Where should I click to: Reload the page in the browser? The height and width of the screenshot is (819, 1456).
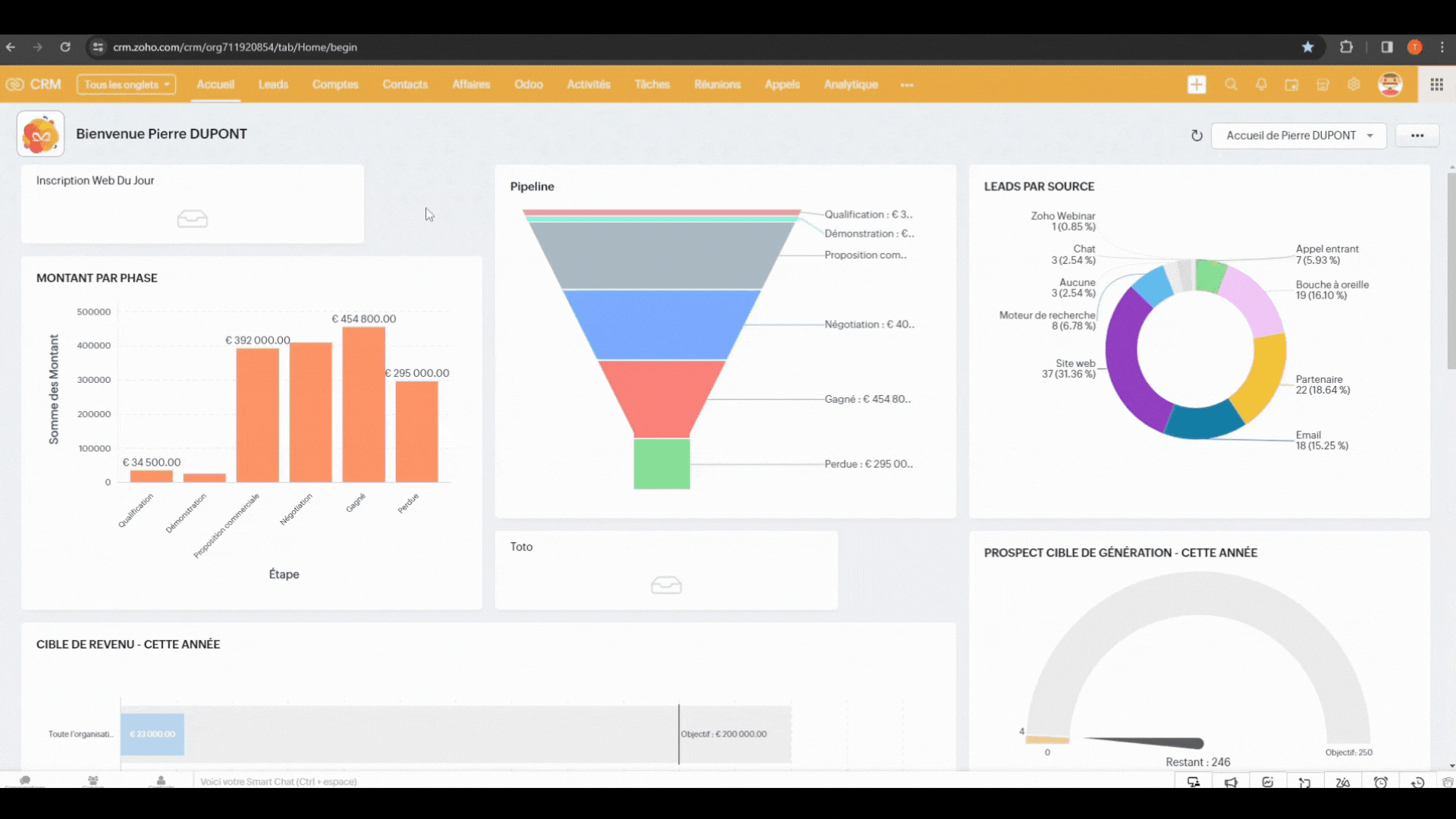click(65, 47)
